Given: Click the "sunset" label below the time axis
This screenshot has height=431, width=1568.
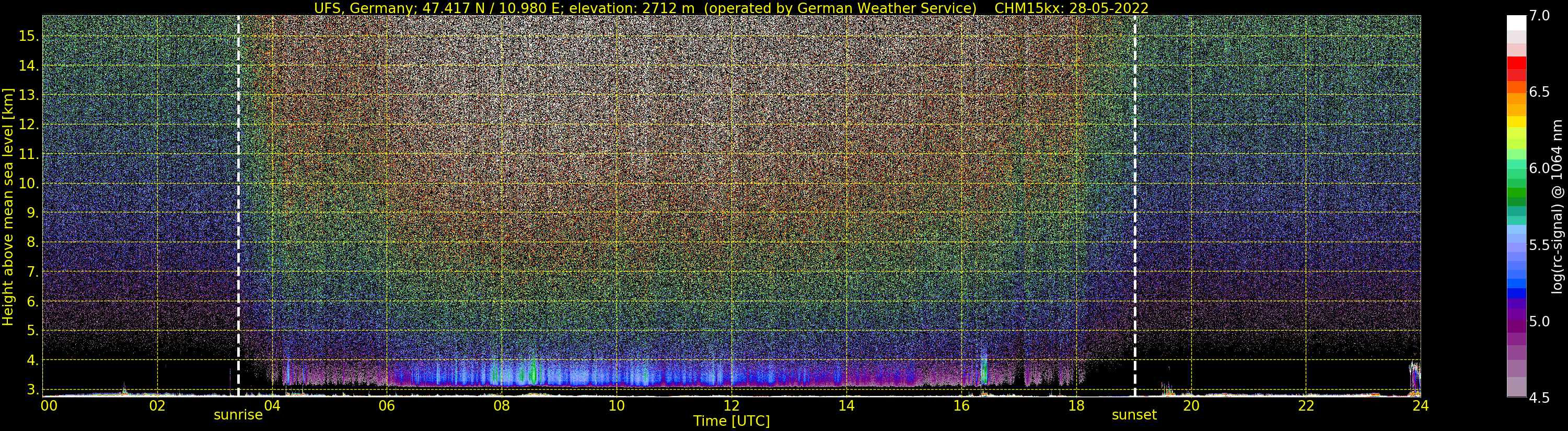Looking at the screenshot, I should point(1134,415).
